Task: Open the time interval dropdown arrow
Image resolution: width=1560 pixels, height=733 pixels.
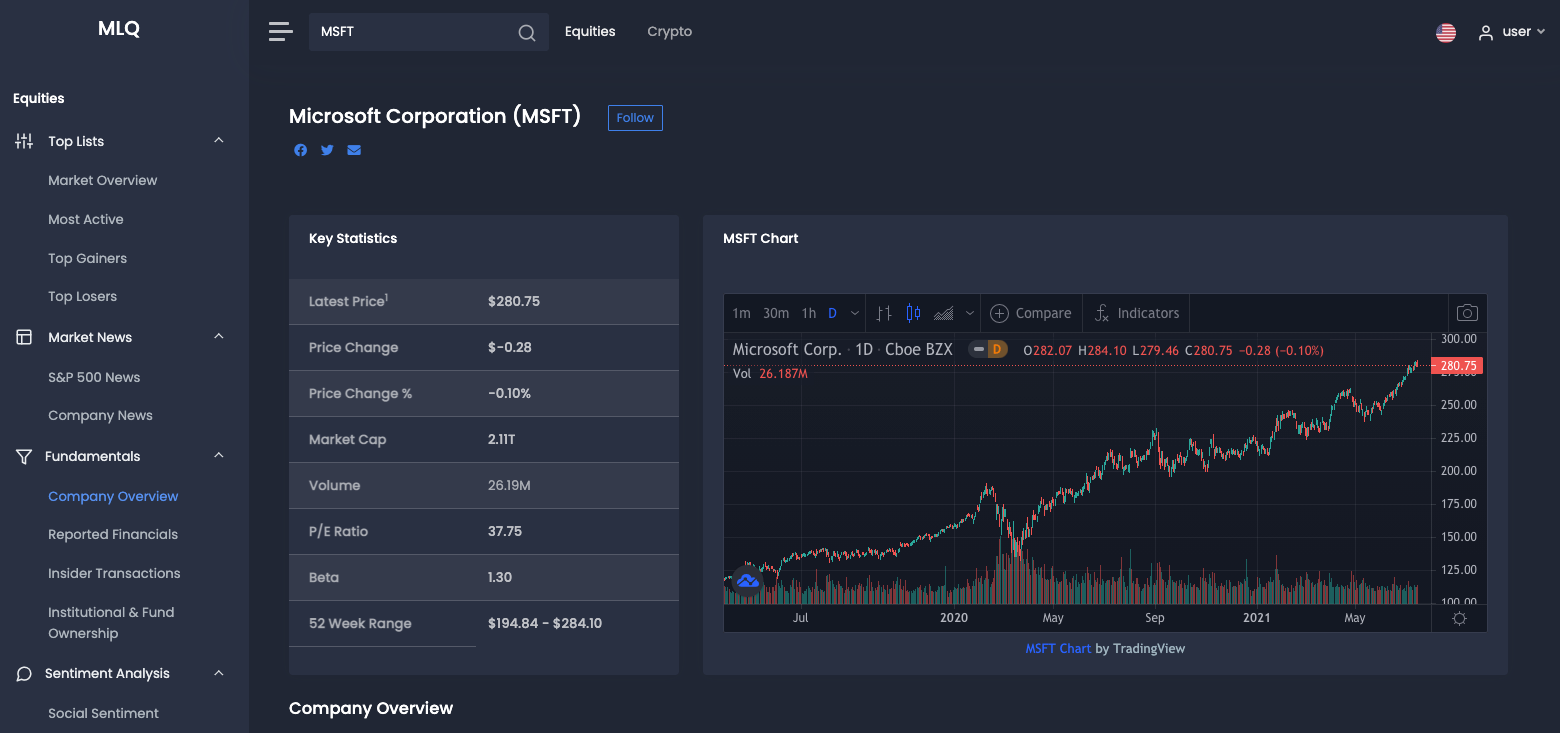Action: (855, 313)
